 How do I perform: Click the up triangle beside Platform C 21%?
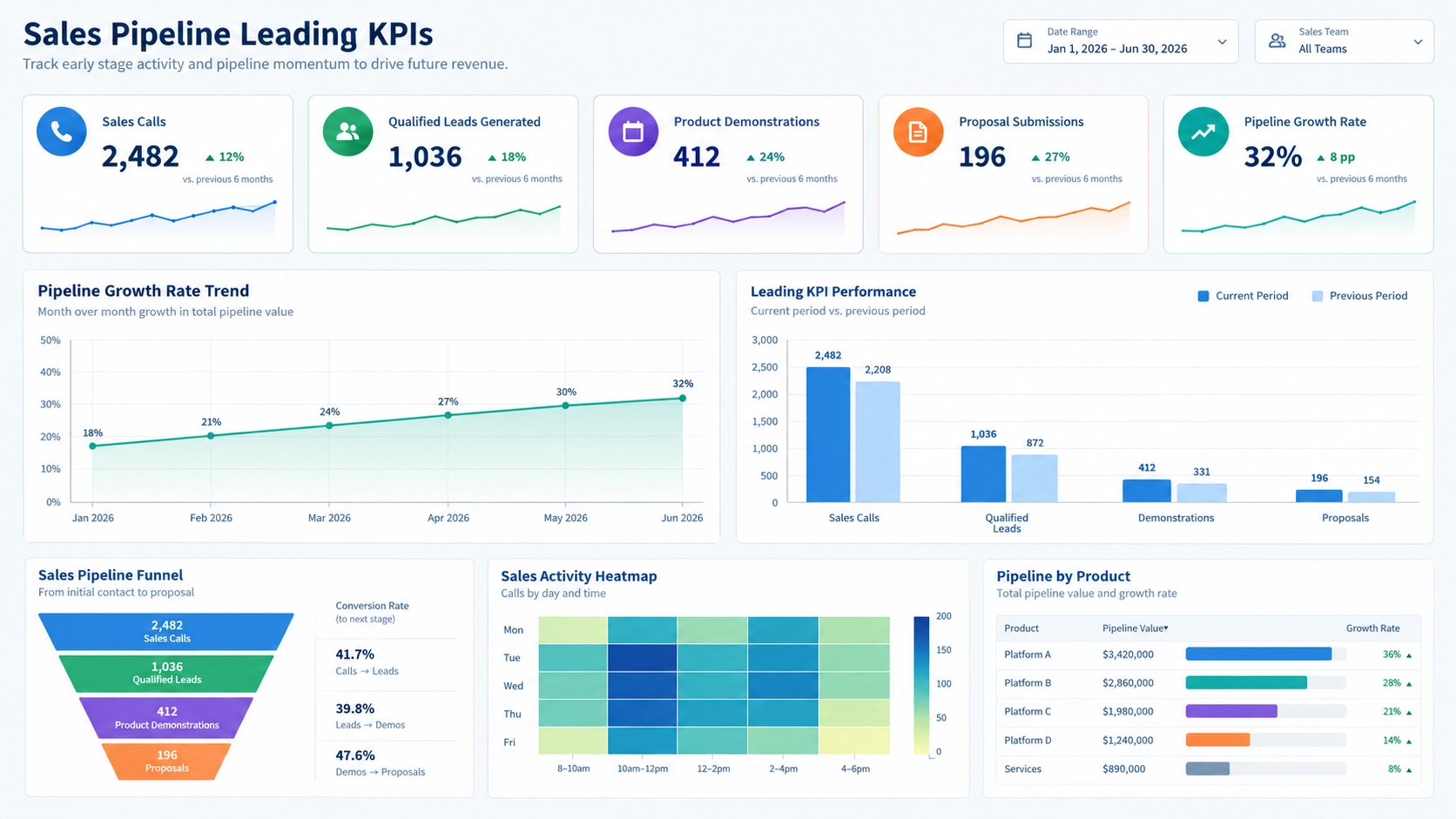[1409, 713]
